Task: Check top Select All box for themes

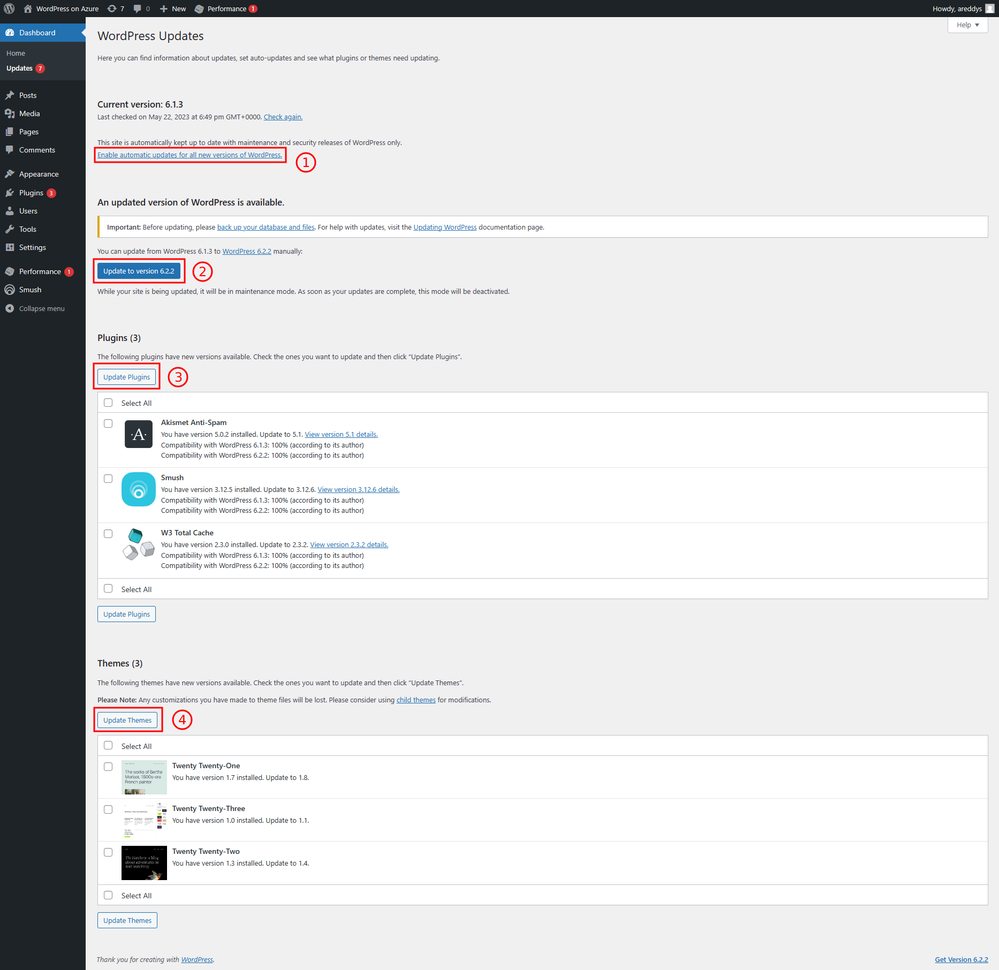Action: point(108,746)
